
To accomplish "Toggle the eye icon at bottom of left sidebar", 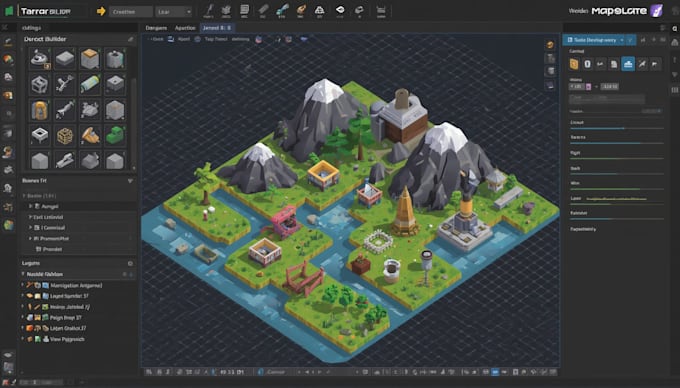I will pos(8,355).
